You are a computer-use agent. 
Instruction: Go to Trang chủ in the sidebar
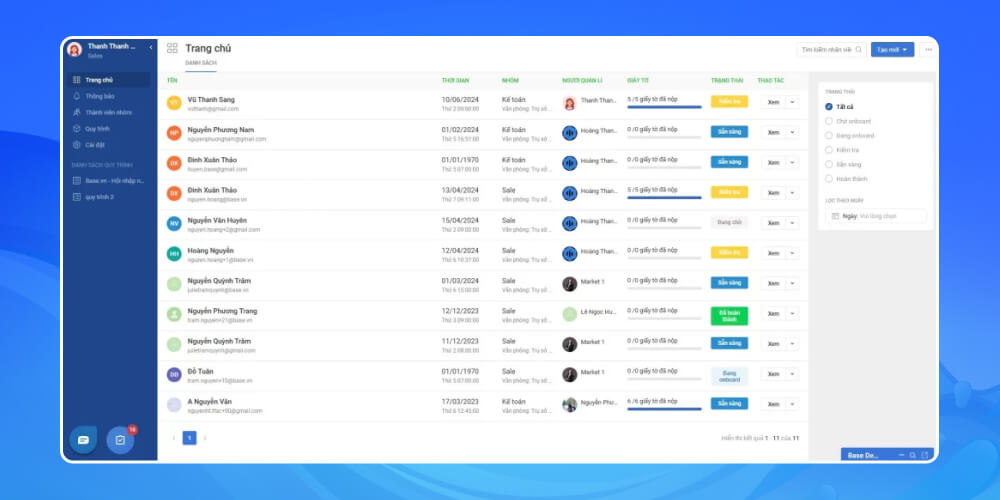coord(109,80)
